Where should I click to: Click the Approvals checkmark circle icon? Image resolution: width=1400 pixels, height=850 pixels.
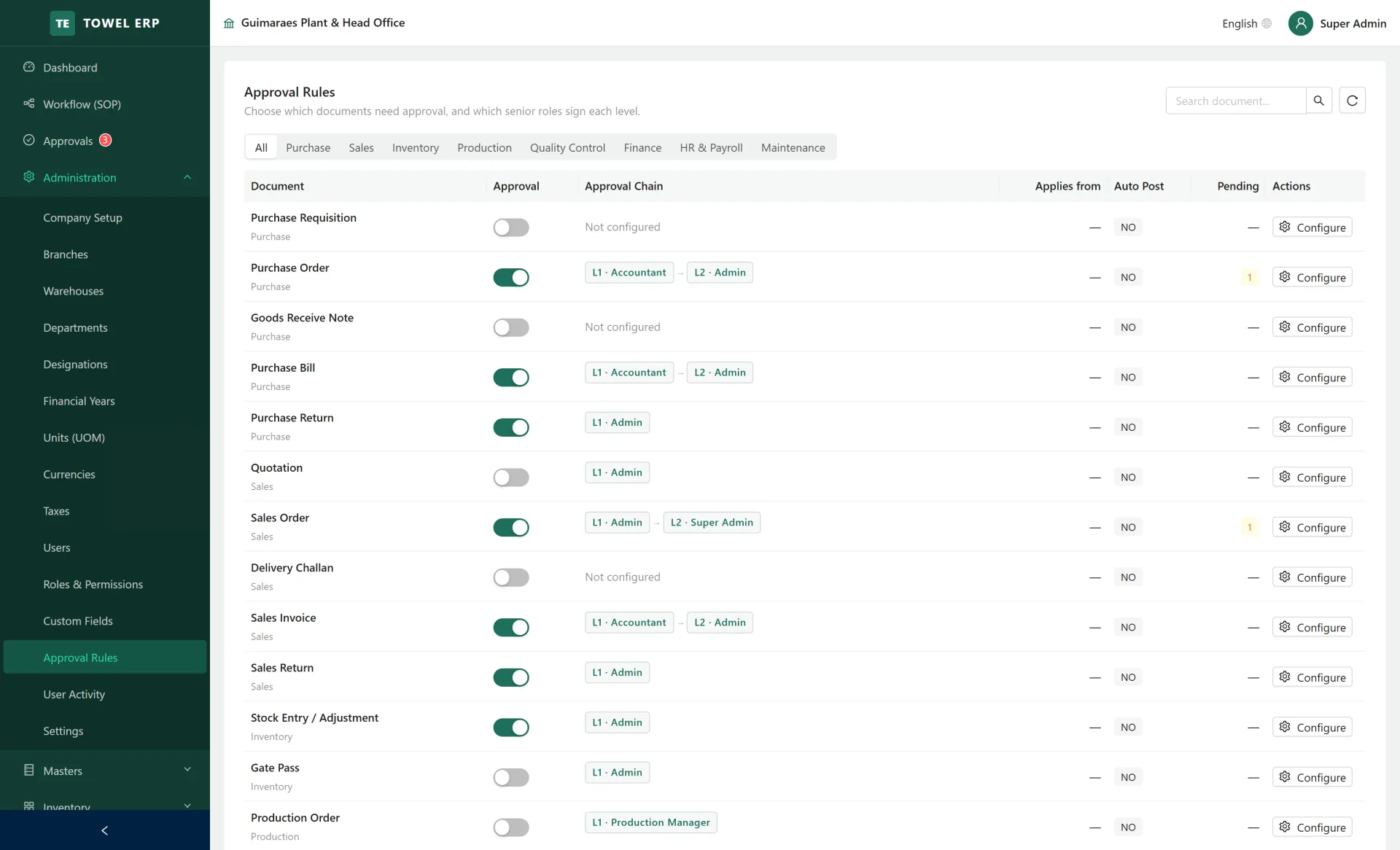[29, 140]
